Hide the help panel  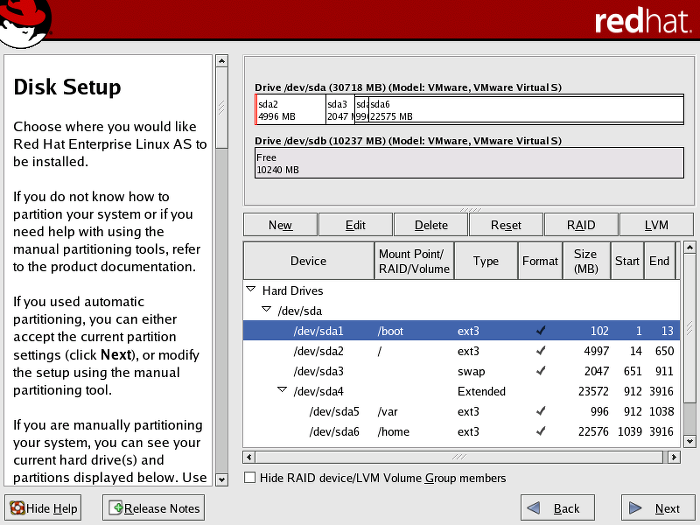[43, 508]
